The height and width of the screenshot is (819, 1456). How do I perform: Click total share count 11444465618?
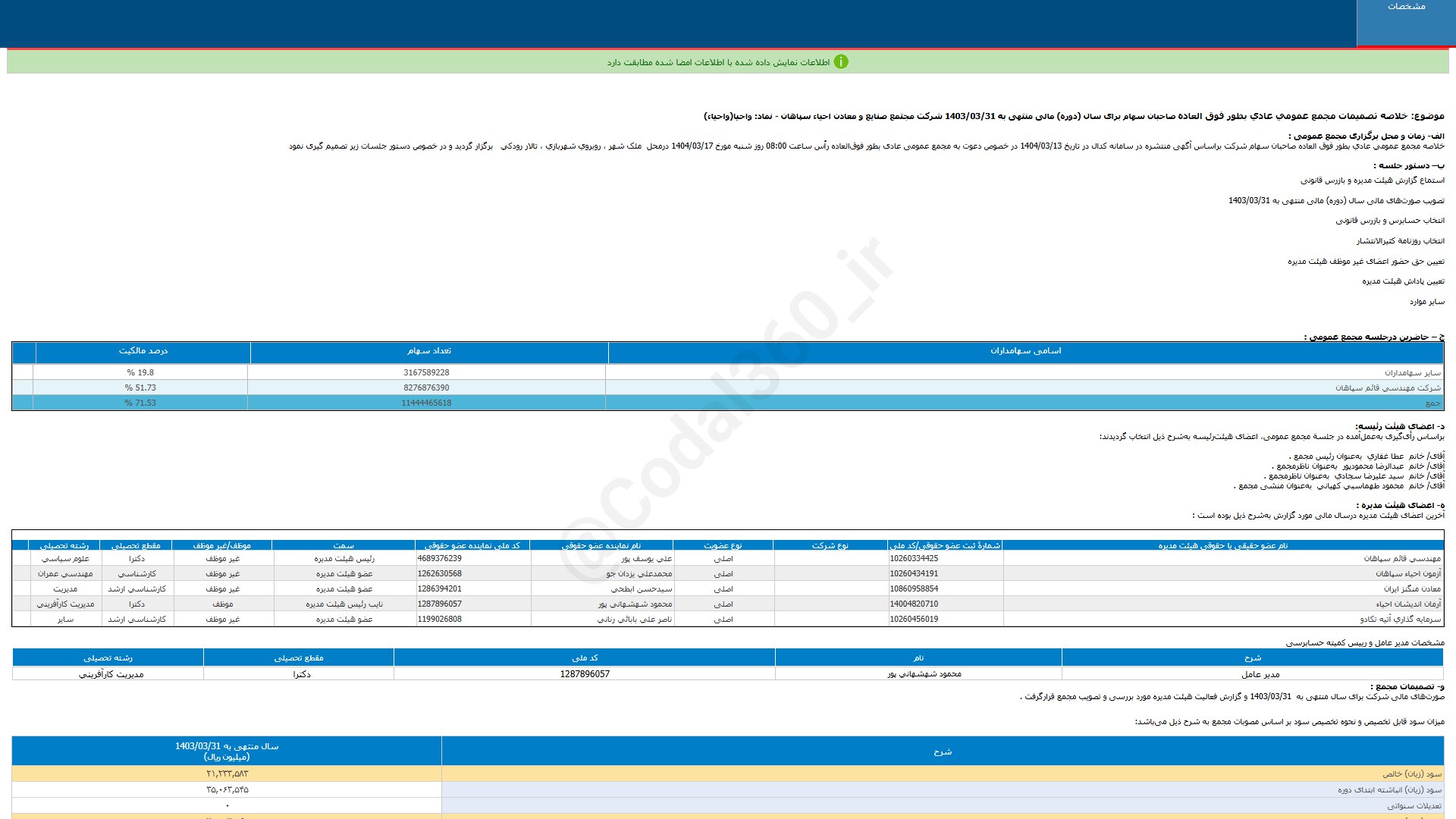(426, 403)
